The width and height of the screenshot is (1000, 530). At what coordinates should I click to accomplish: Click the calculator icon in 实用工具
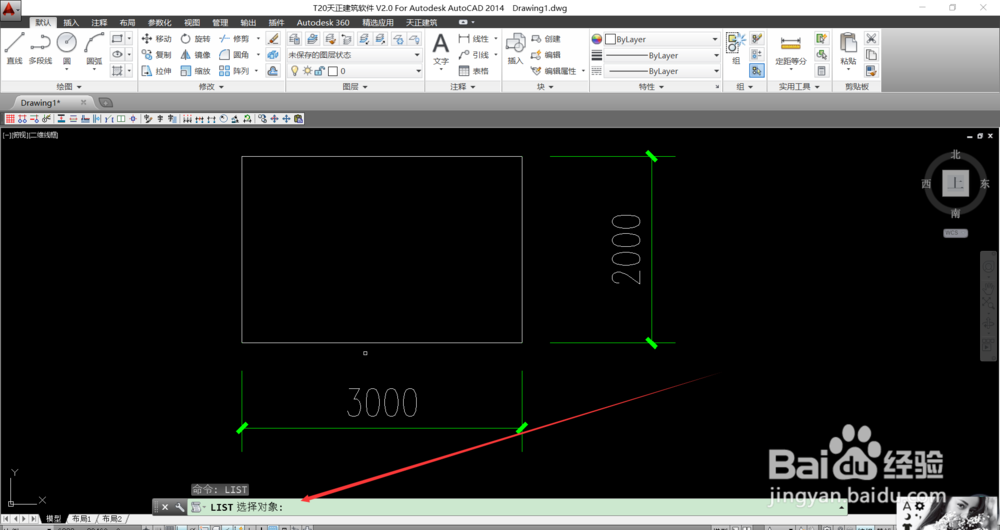tap(821, 71)
